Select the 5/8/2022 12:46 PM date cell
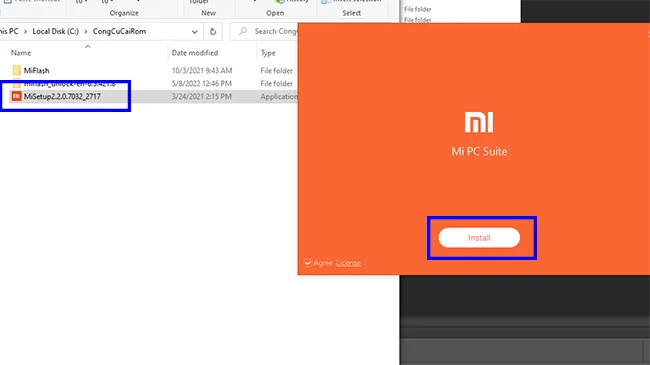This screenshot has height=365, width=650. pos(201,83)
